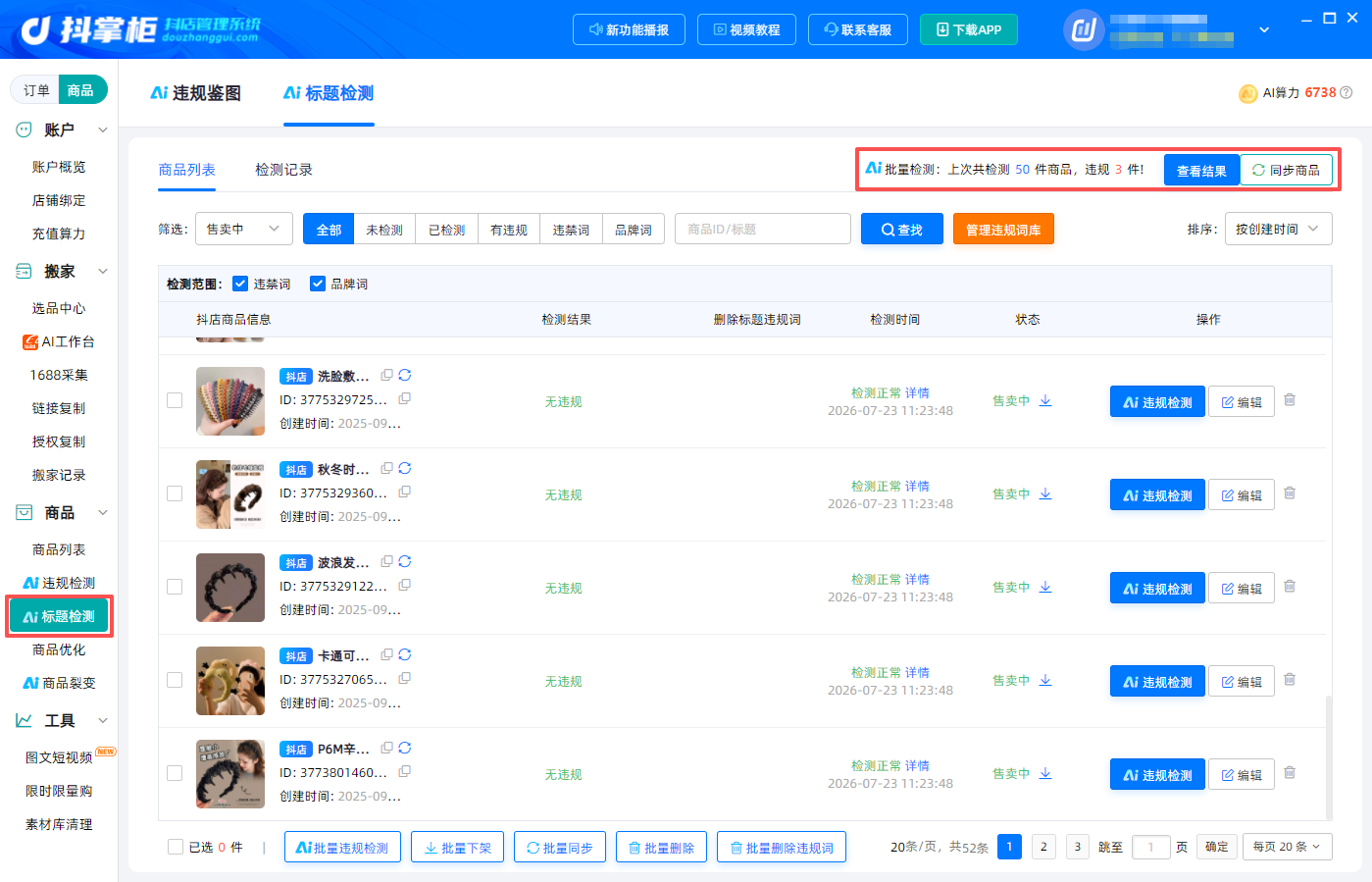Viewport: 1372px width, 882px height.
Task: Open the 检测记录 tab
Action: point(283,170)
